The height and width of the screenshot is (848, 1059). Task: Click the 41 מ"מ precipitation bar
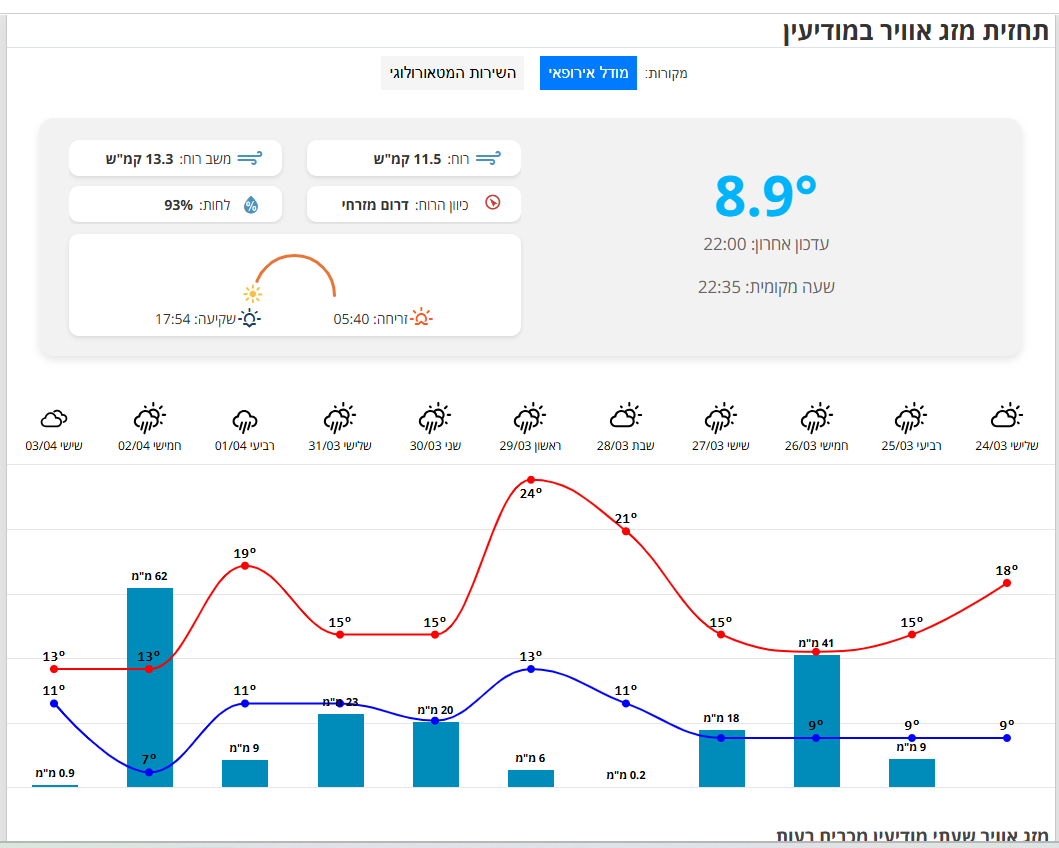[x=816, y=720]
